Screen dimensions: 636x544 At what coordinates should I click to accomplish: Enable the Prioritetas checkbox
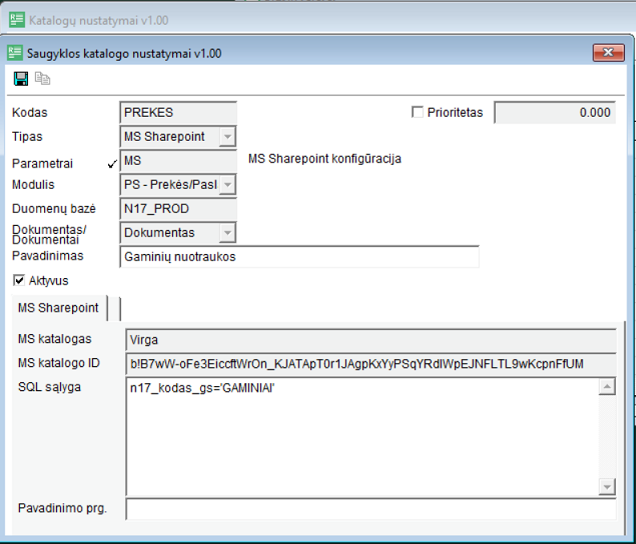(418, 112)
